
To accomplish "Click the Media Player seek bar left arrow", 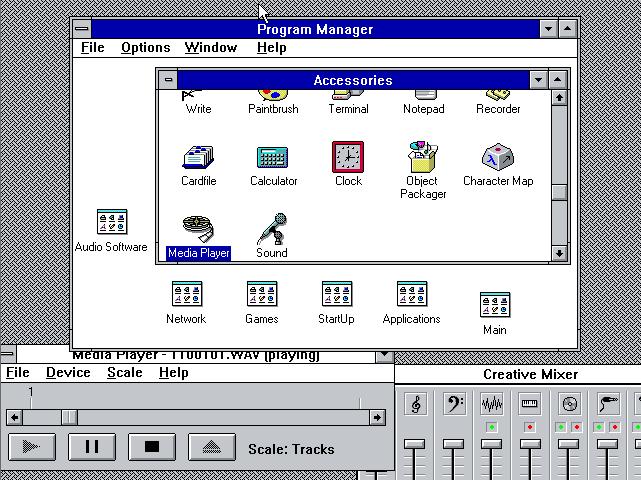I will pos(15,417).
